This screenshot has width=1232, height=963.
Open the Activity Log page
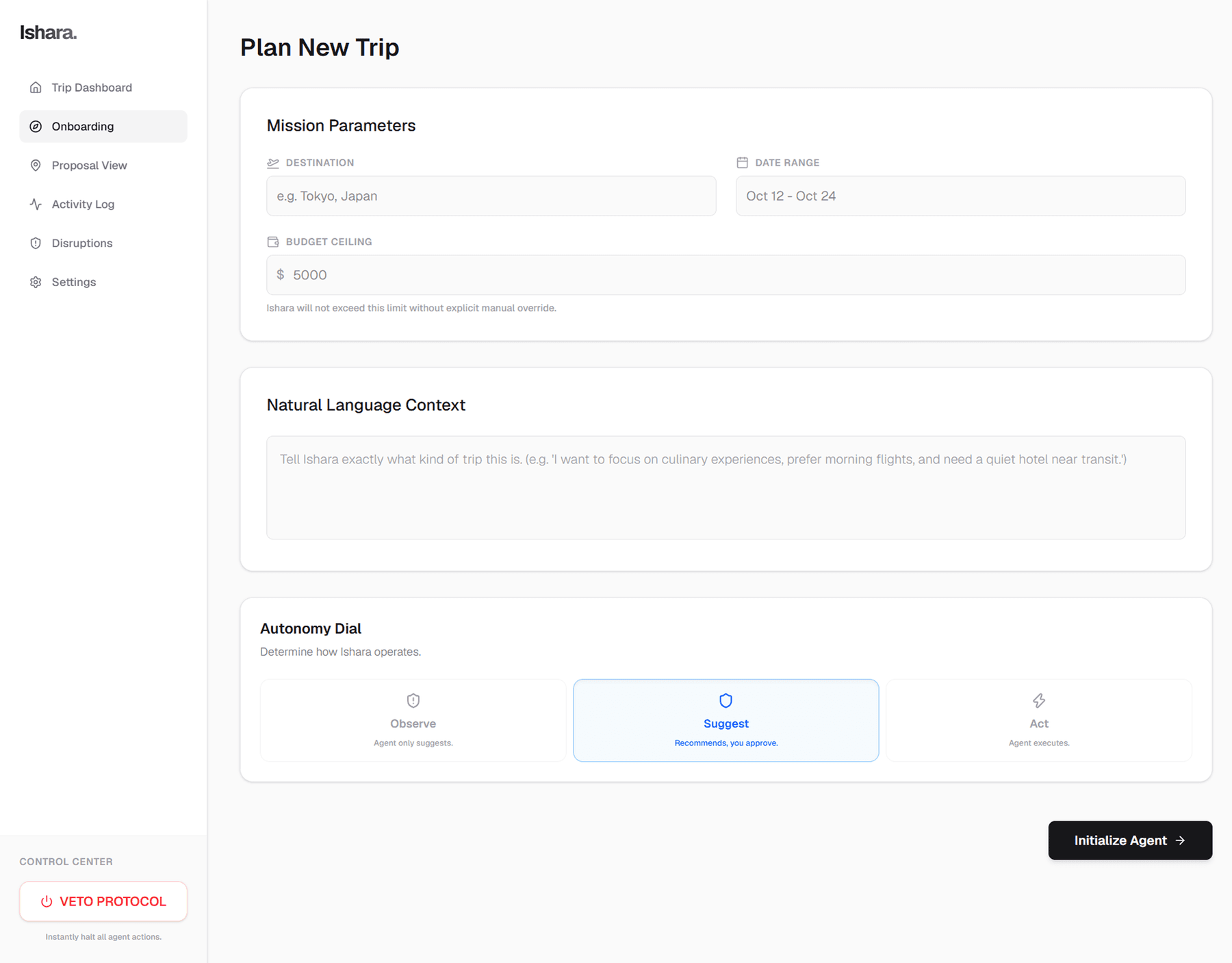(x=103, y=204)
